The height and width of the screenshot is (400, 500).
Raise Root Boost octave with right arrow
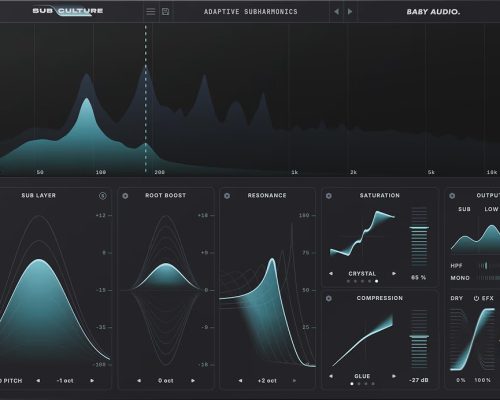coord(193,380)
